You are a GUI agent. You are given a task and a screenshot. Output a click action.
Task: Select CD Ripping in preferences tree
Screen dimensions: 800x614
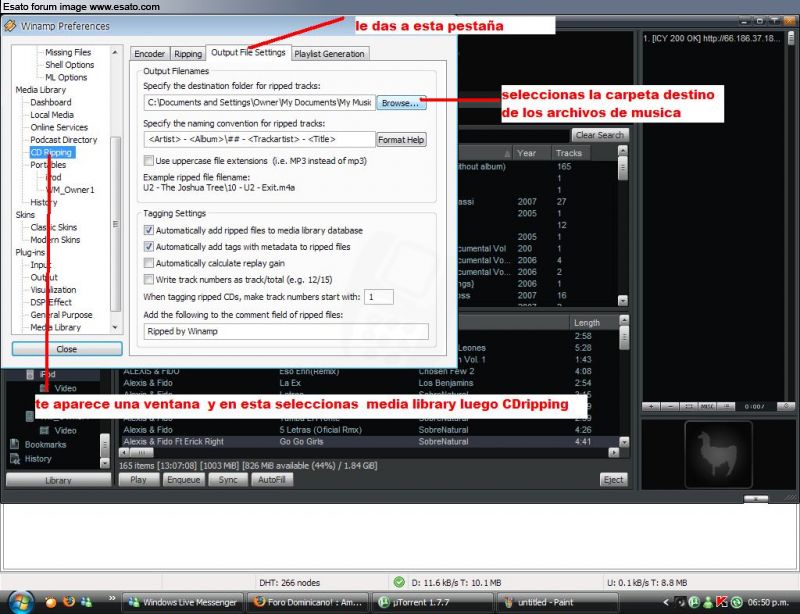tap(52, 152)
